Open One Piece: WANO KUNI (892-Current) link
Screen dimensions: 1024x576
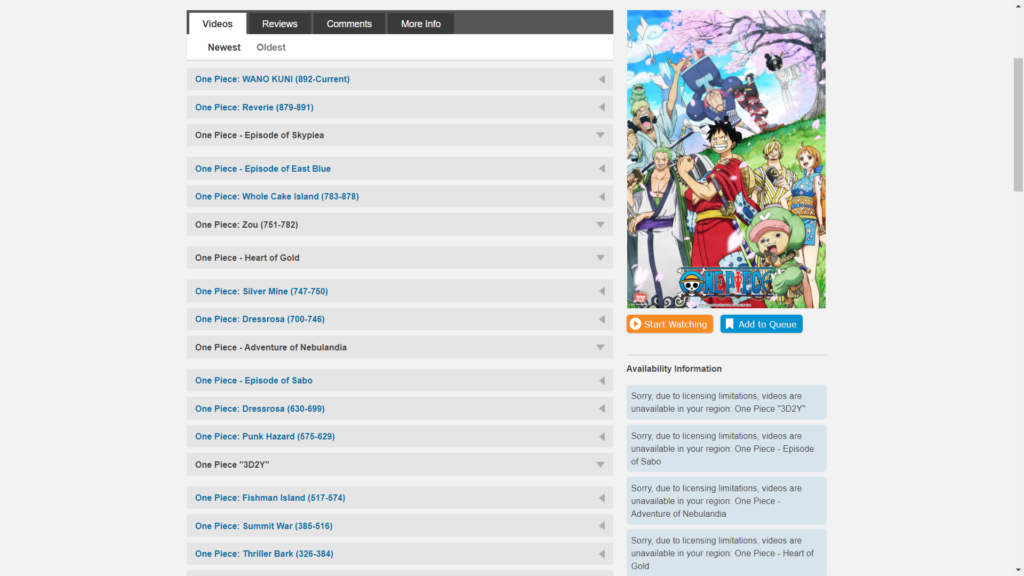[272, 79]
